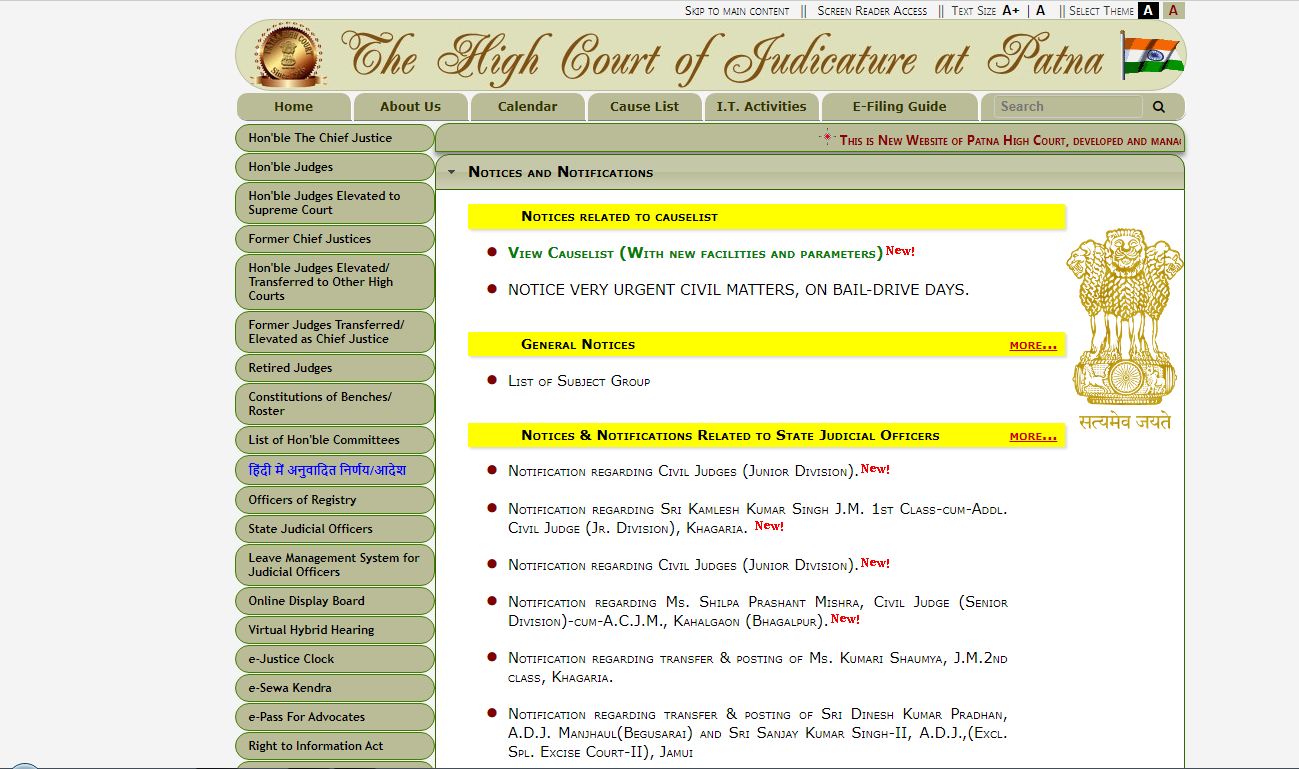This screenshot has height=769, width=1299.
Task: Open Hon'ble Judges Elevated to Supreme Court
Action: pos(335,203)
